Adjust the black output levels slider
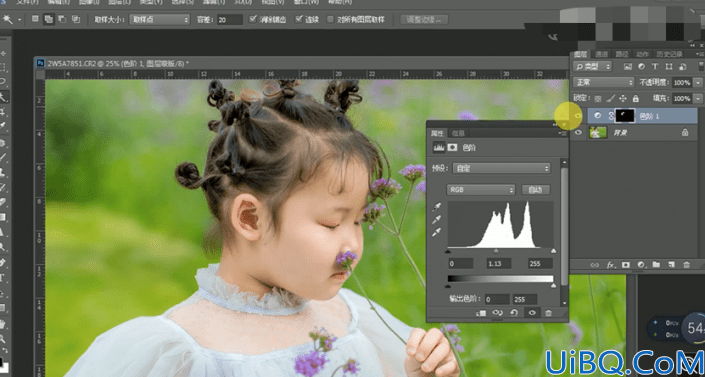The height and width of the screenshot is (377, 705). point(448,285)
